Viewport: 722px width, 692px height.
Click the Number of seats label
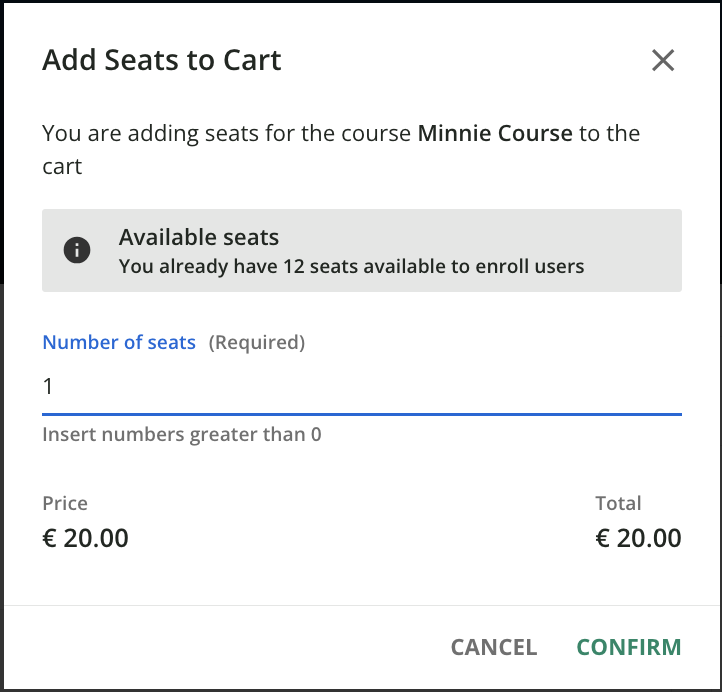tap(119, 342)
